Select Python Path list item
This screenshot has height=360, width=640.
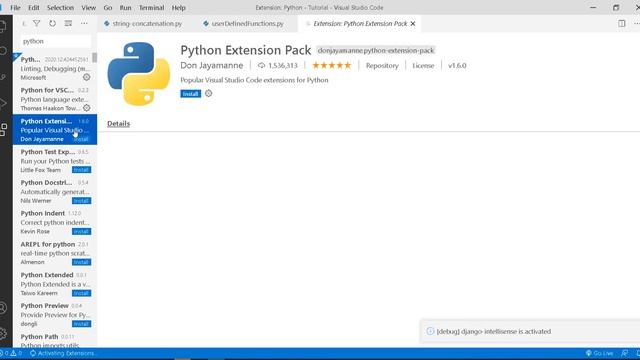[55, 339]
